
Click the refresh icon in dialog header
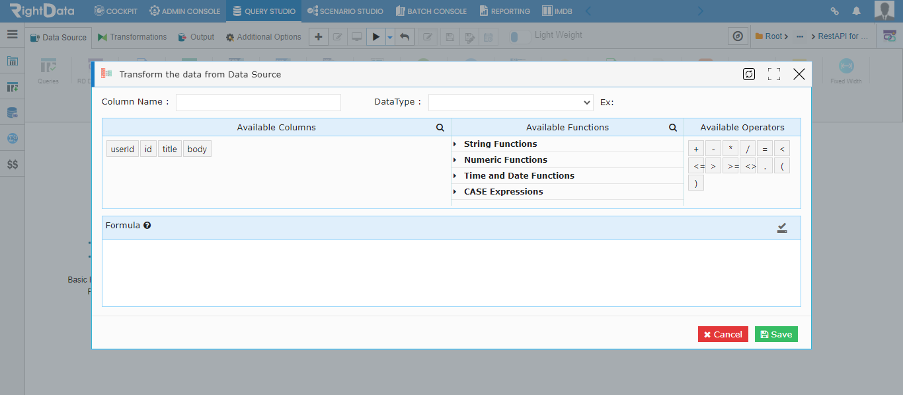tap(749, 74)
